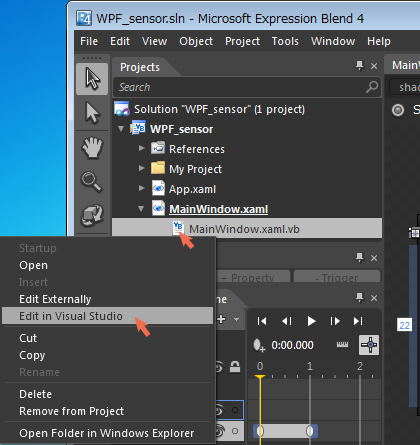Click the References folder icon

(158, 148)
